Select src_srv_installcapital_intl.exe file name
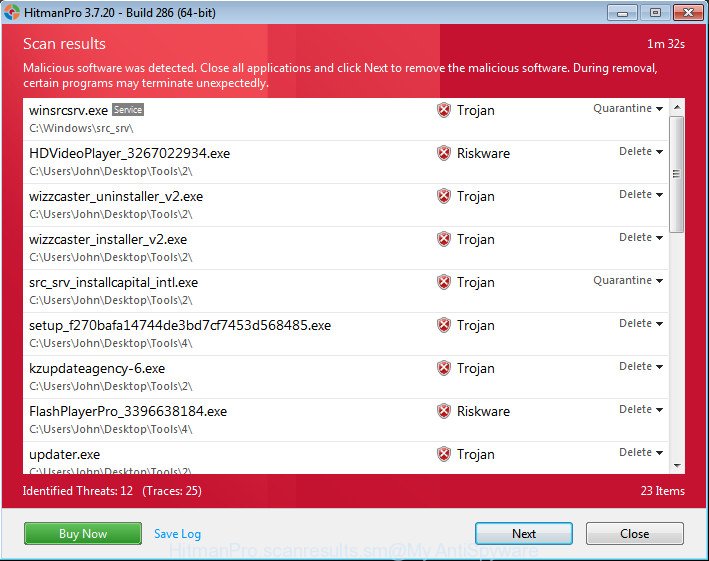The height and width of the screenshot is (561, 709). (x=113, y=283)
